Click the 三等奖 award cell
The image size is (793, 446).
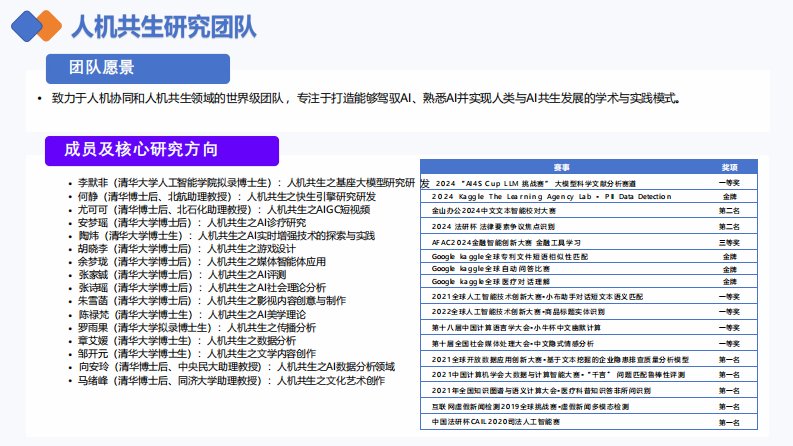(730, 242)
